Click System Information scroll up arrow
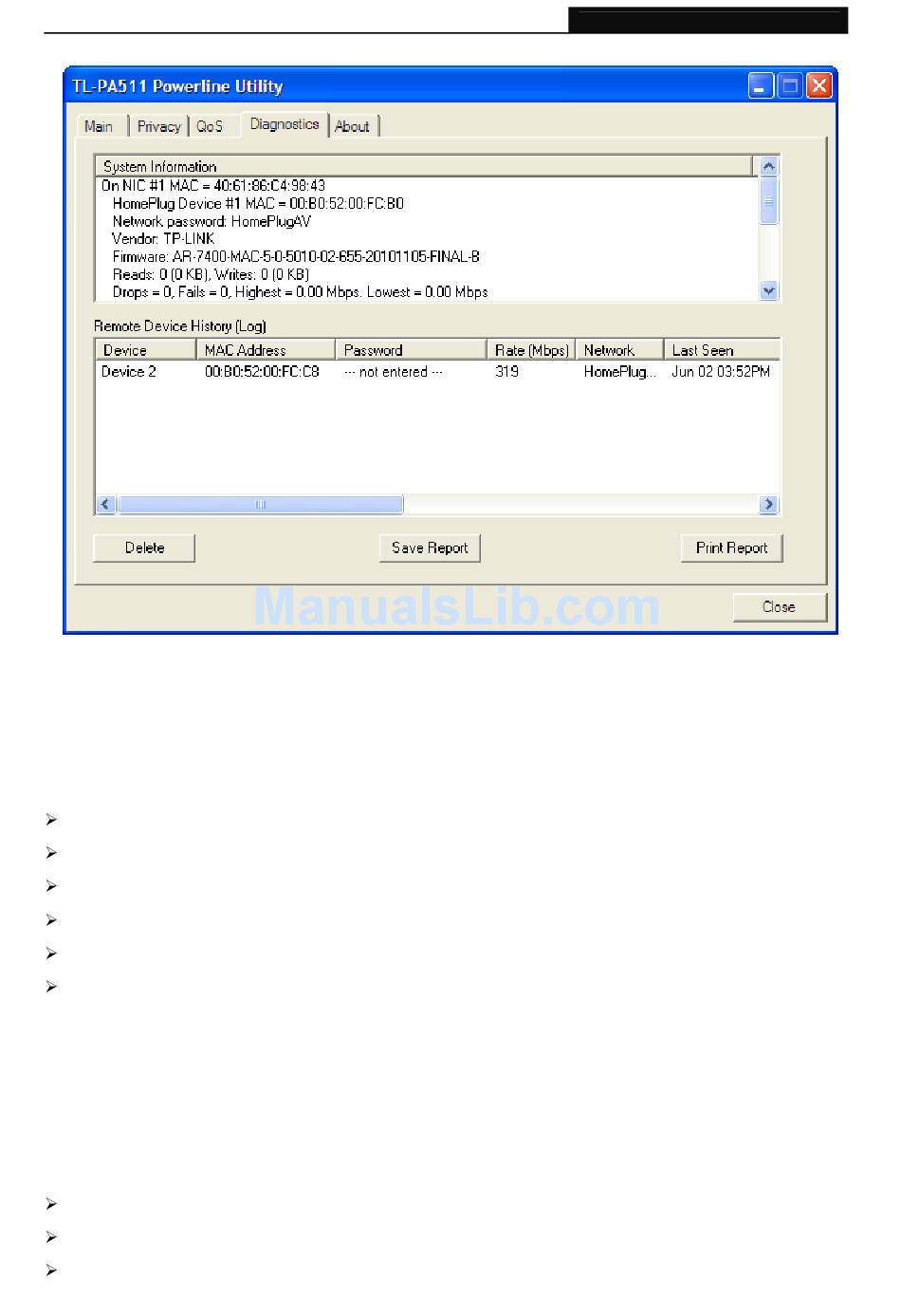This screenshot has width=901, height=1316. click(x=769, y=166)
